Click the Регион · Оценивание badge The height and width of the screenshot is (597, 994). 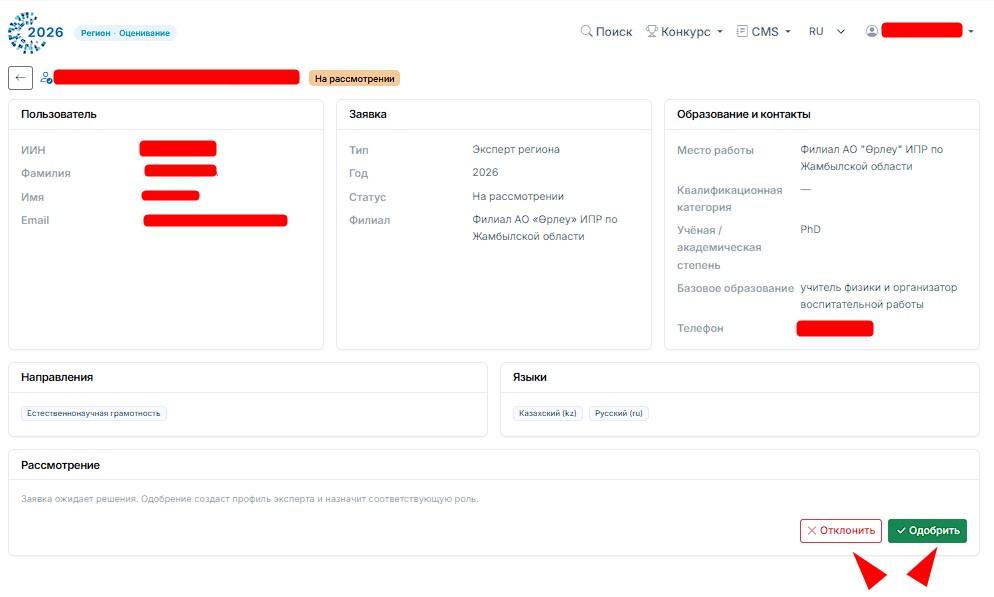[x=126, y=33]
